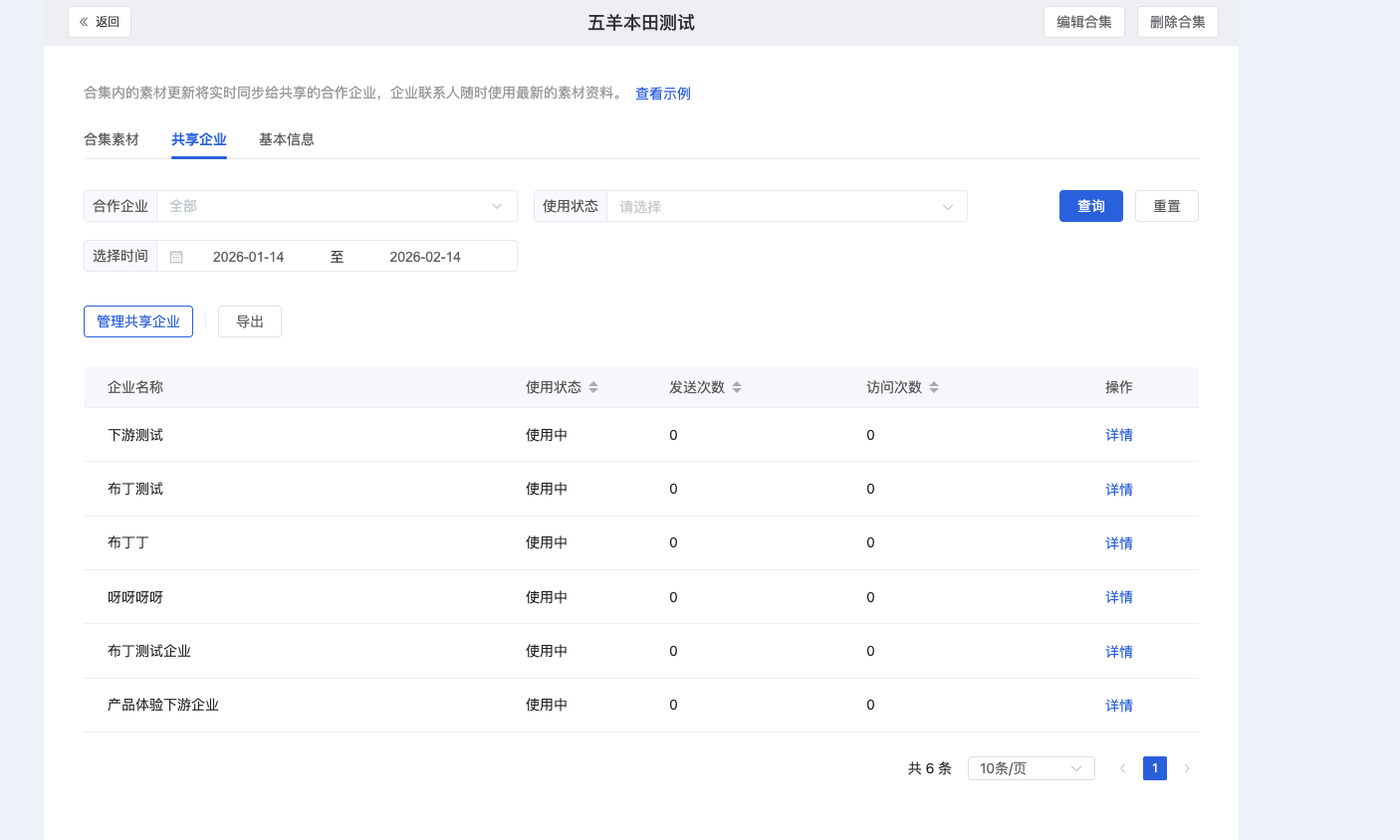Screen dimensions: 1400x840
Task: Click the 返回 back button
Action: coord(100,22)
